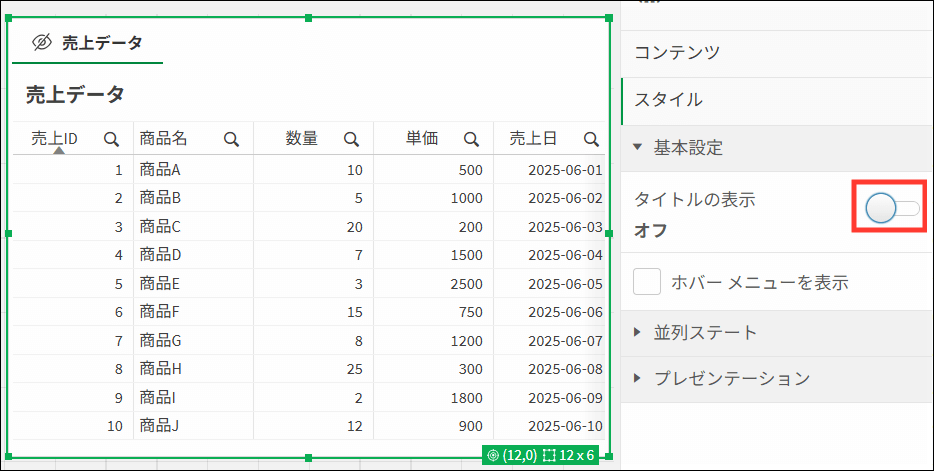Check the ホバー メニューを表示 checkbox
Image resolution: width=934 pixels, height=471 pixels.
click(x=647, y=282)
